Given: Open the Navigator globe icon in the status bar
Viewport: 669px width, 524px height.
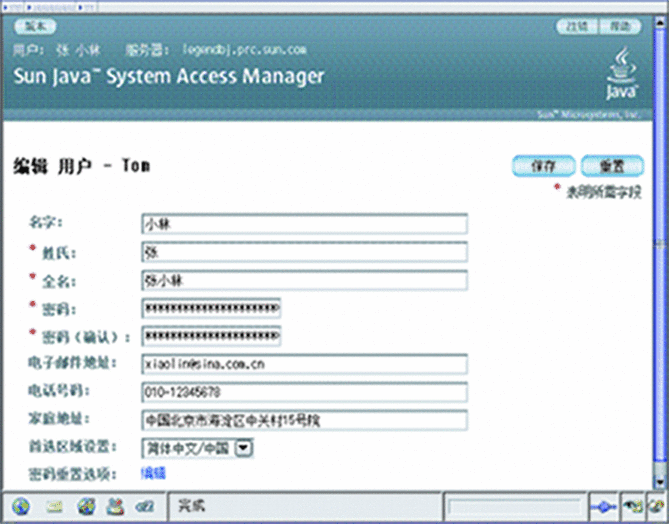Looking at the screenshot, I should pos(20,506).
